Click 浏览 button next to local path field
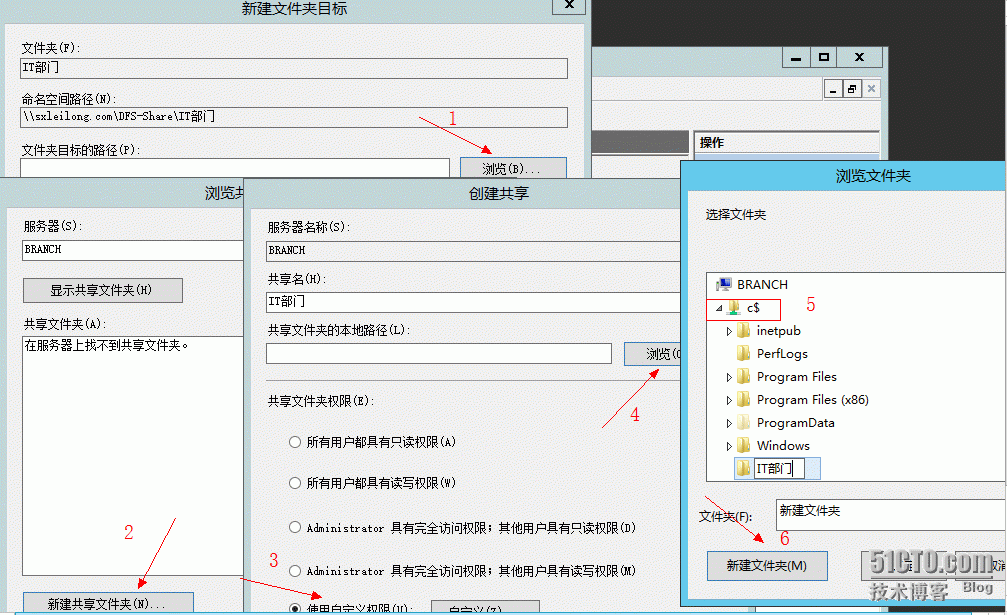 pos(652,354)
